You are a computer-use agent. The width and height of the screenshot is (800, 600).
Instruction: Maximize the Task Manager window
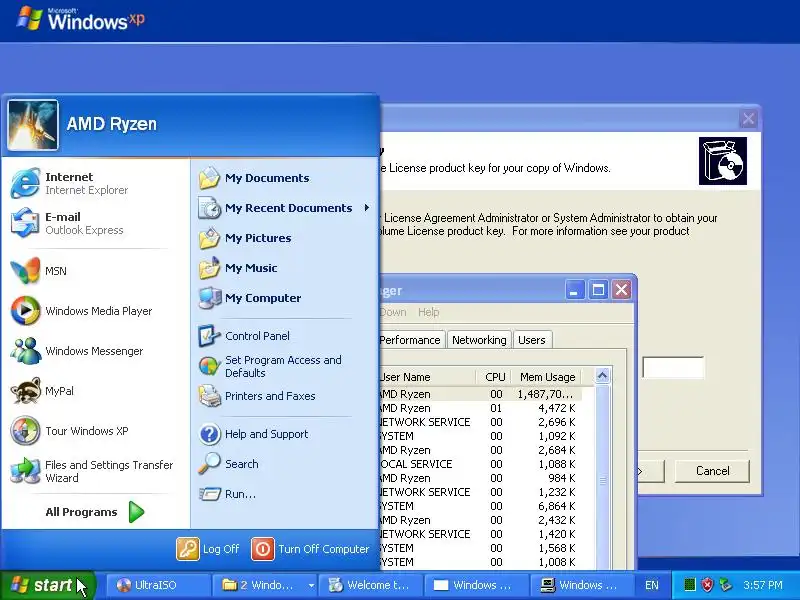point(598,290)
